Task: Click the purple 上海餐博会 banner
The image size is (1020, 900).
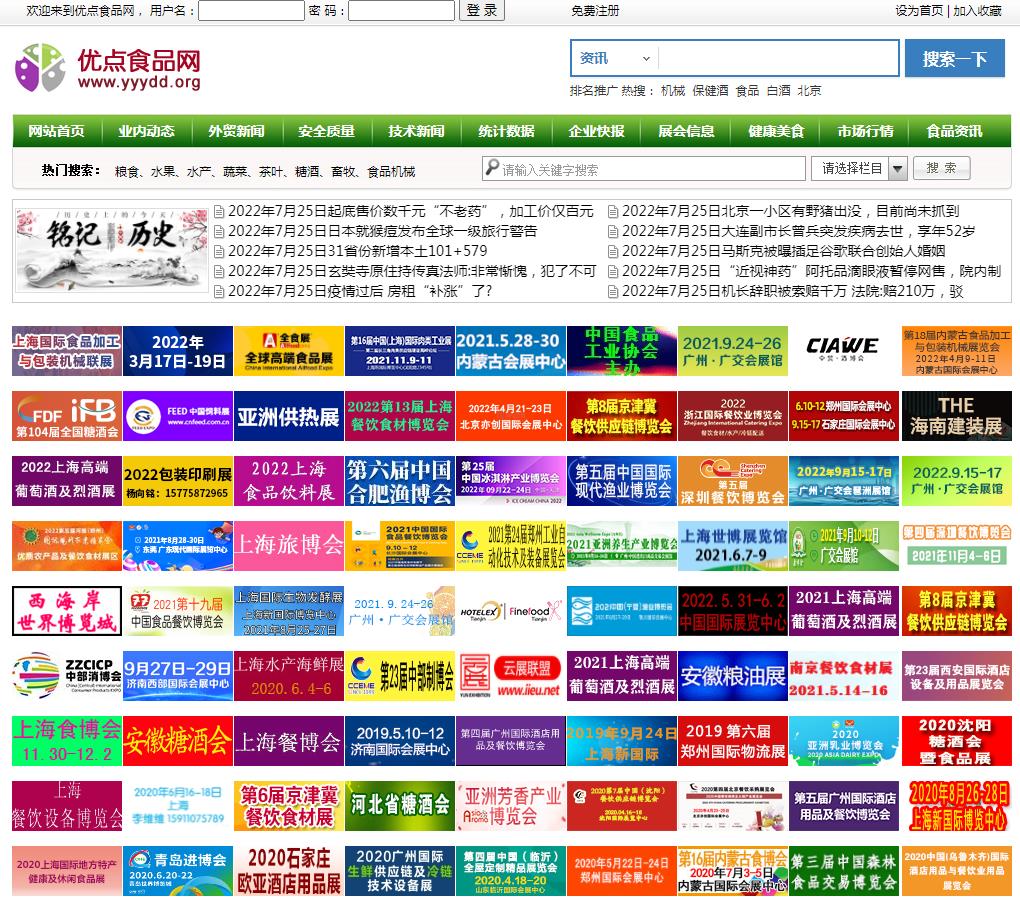Action: [289, 741]
